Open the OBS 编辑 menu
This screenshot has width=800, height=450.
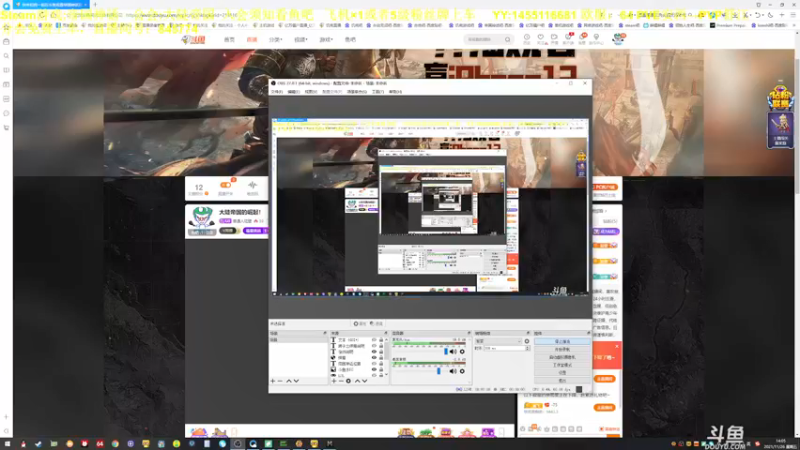coord(293,92)
